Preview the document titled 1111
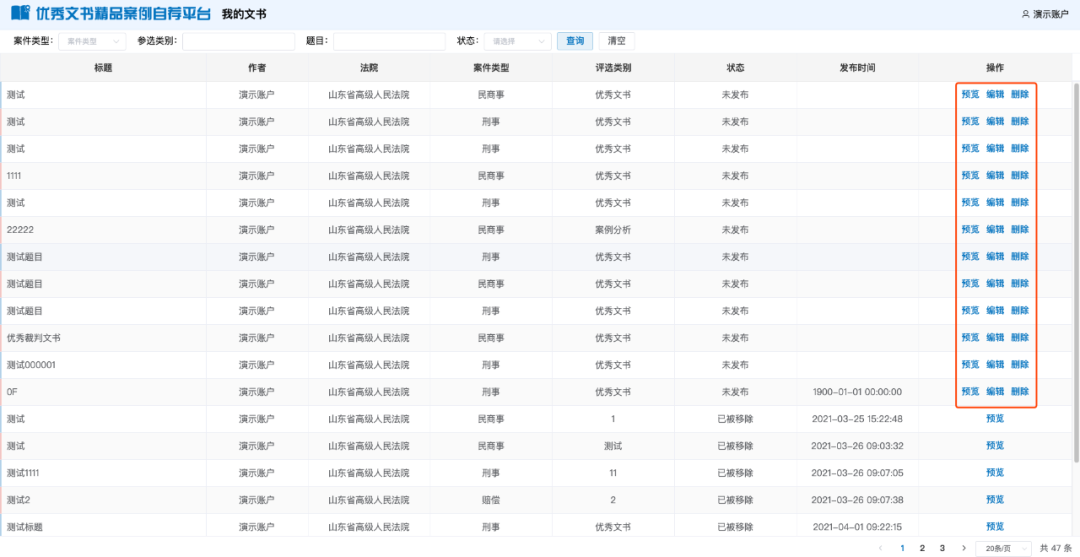 click(970, 176)
